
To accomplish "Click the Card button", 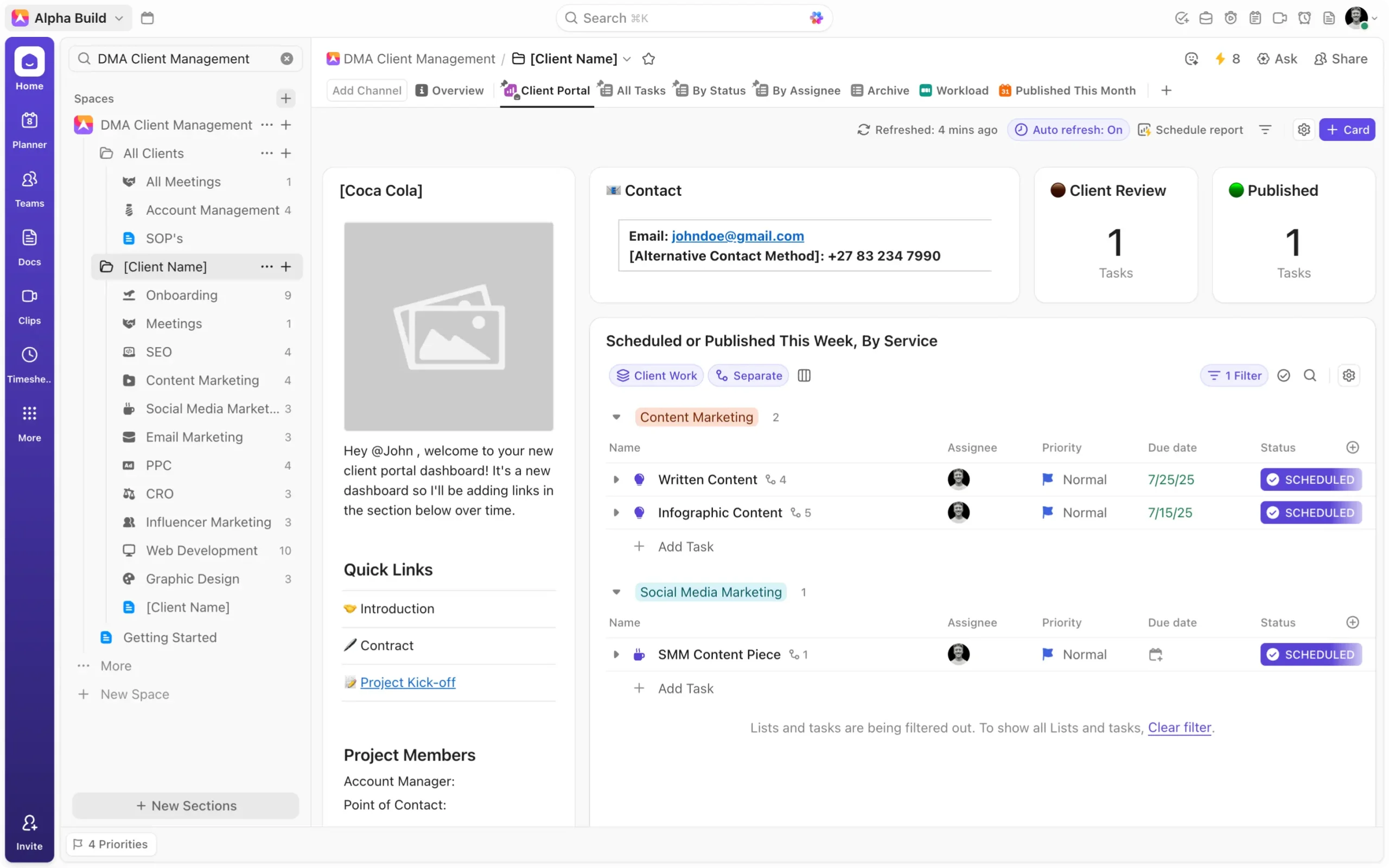I will [x=1347, y=130].
